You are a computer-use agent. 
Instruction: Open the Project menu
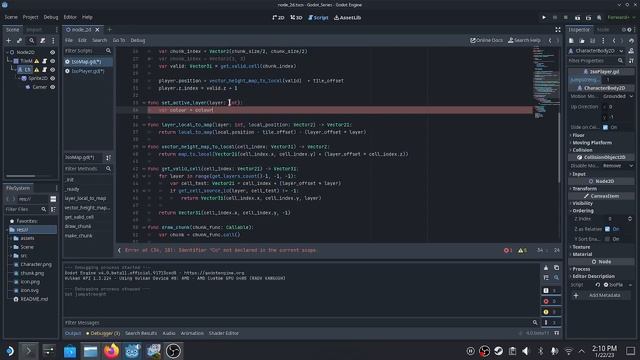point(31,17)
